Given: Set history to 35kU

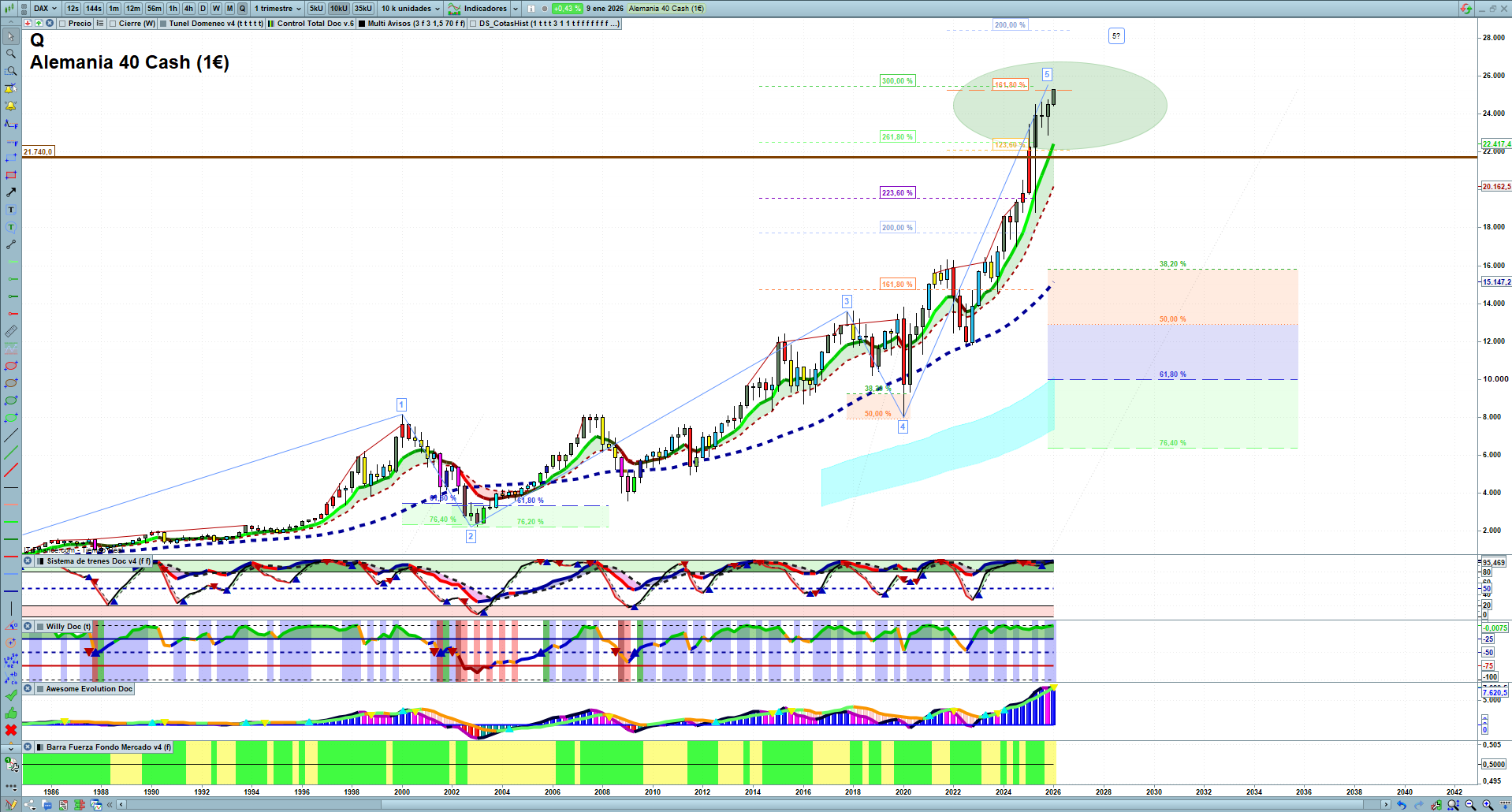Looking at the screenshot, I should (363, 9).
